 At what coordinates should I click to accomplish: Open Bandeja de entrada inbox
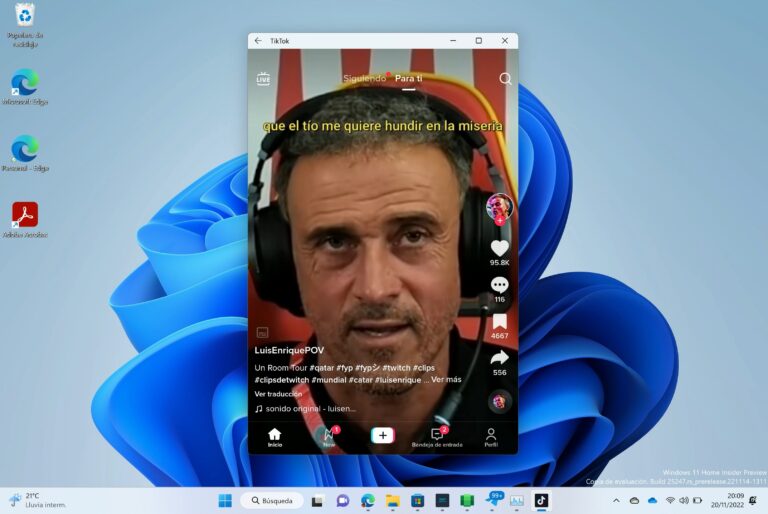pyautogui.click(x=437, y=437)
